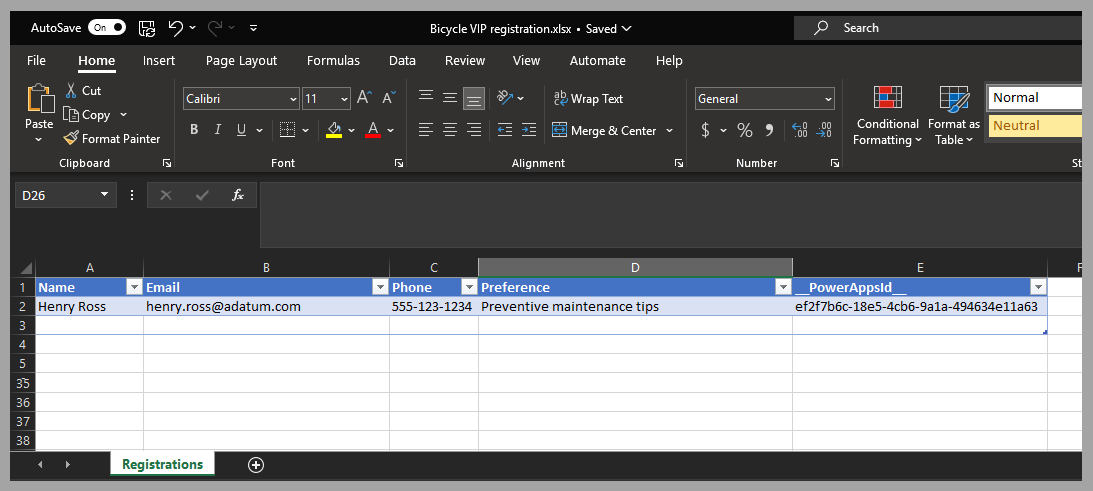Open the Font dialog launcher

point(399,163)
